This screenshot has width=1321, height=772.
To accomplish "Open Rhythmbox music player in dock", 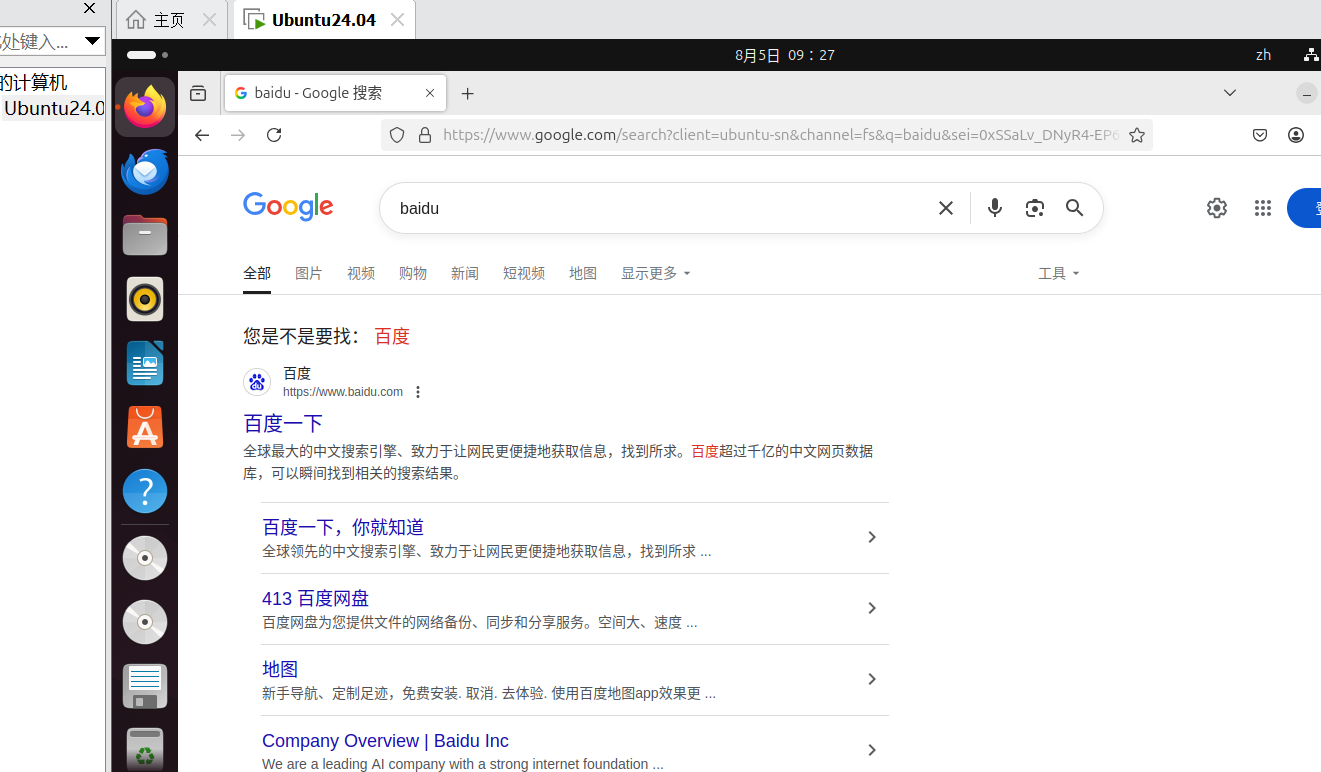I will 145,299.
